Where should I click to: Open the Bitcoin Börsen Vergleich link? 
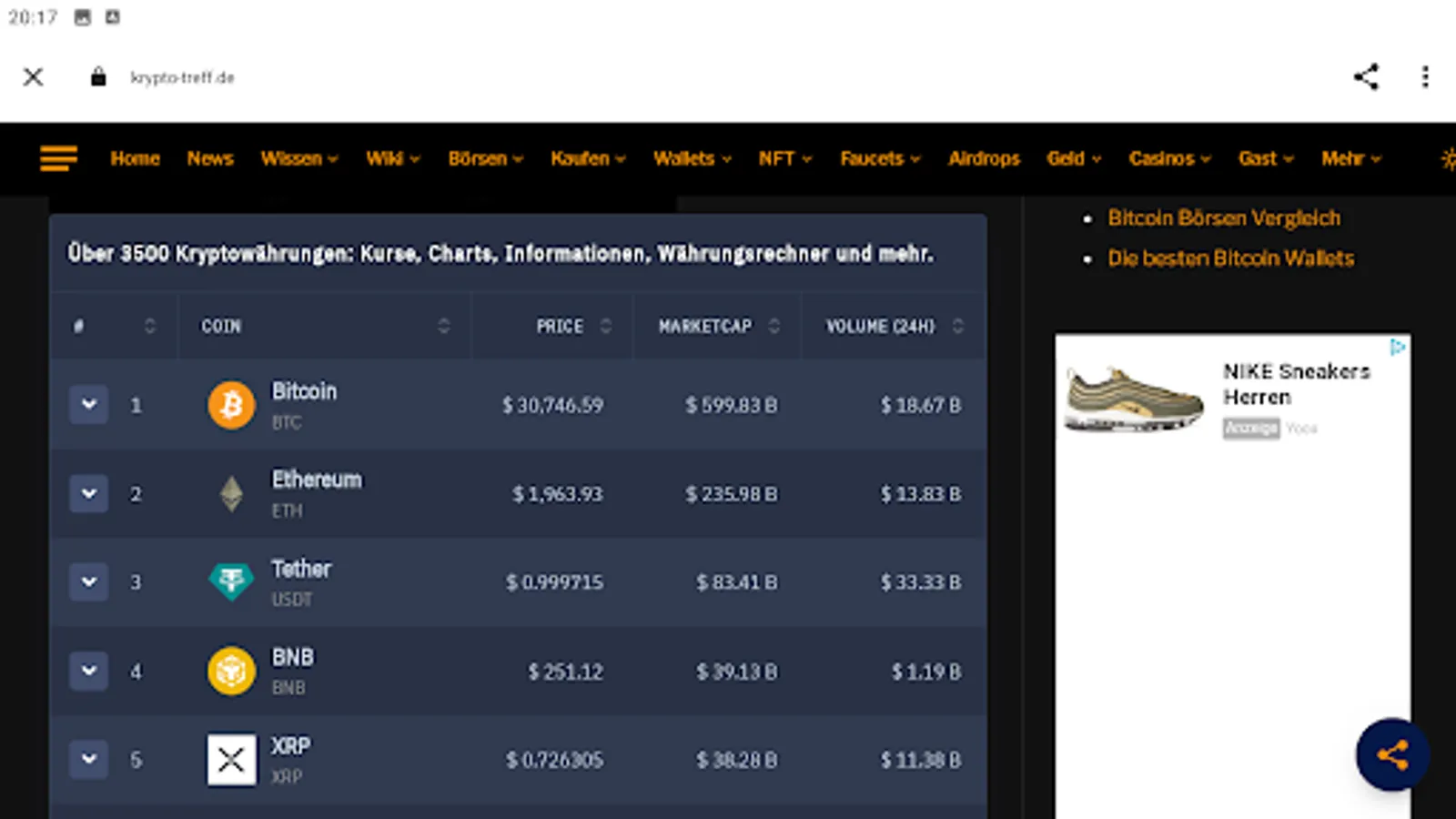[x=1224, y=218]
